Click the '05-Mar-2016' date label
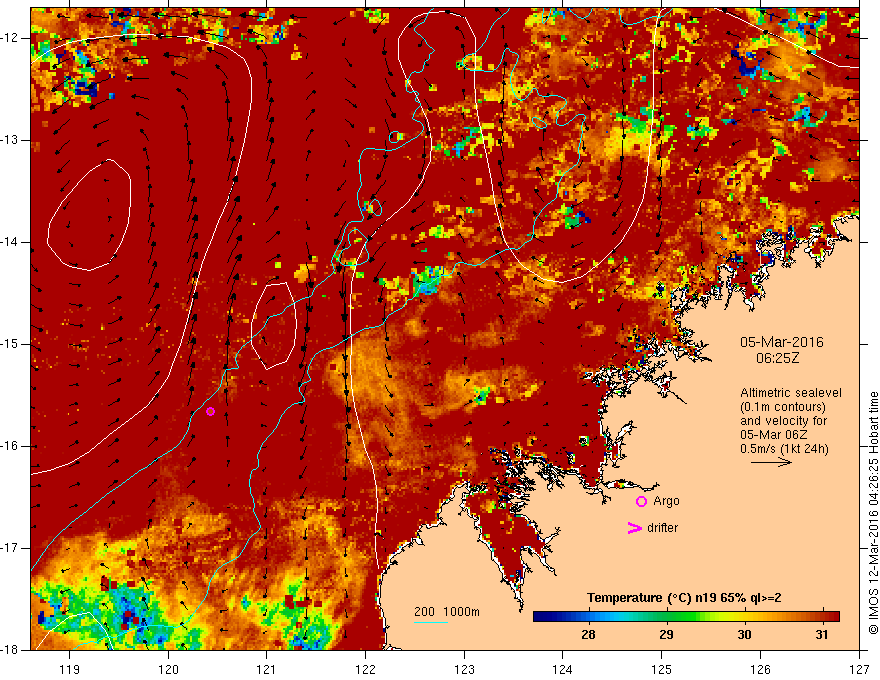Image resolution: width=880 pixels, height=680 pixels. coord(782,342)
